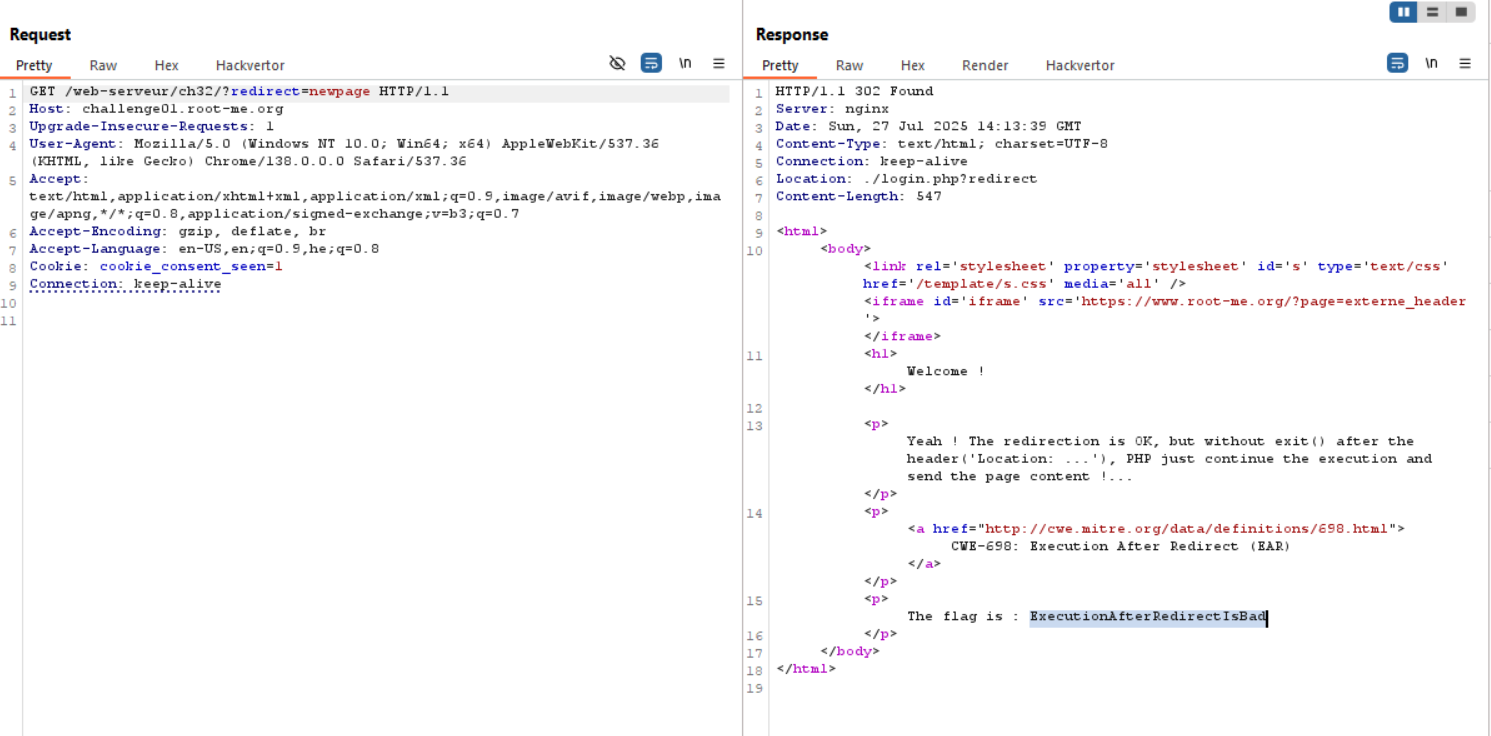Open the Hex tab in Request pane
The height and width of the screenshot is (736, 1491).
(x=166, y=65)
